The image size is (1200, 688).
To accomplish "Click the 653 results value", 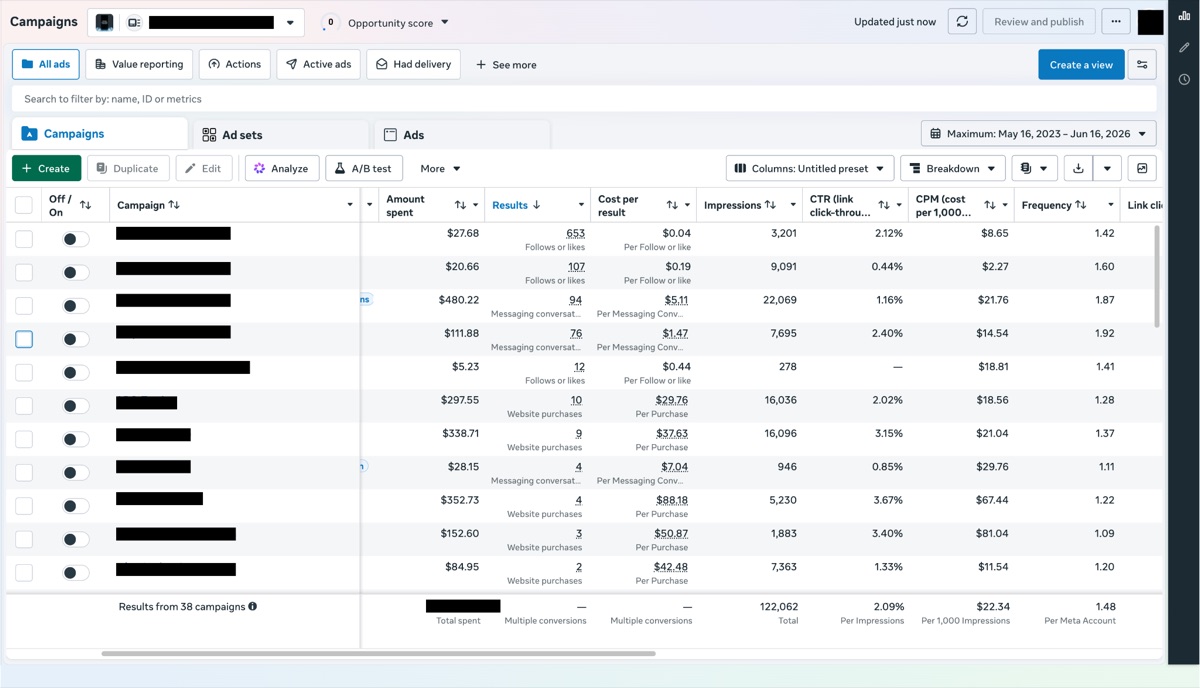I will [x=575, y=233].
